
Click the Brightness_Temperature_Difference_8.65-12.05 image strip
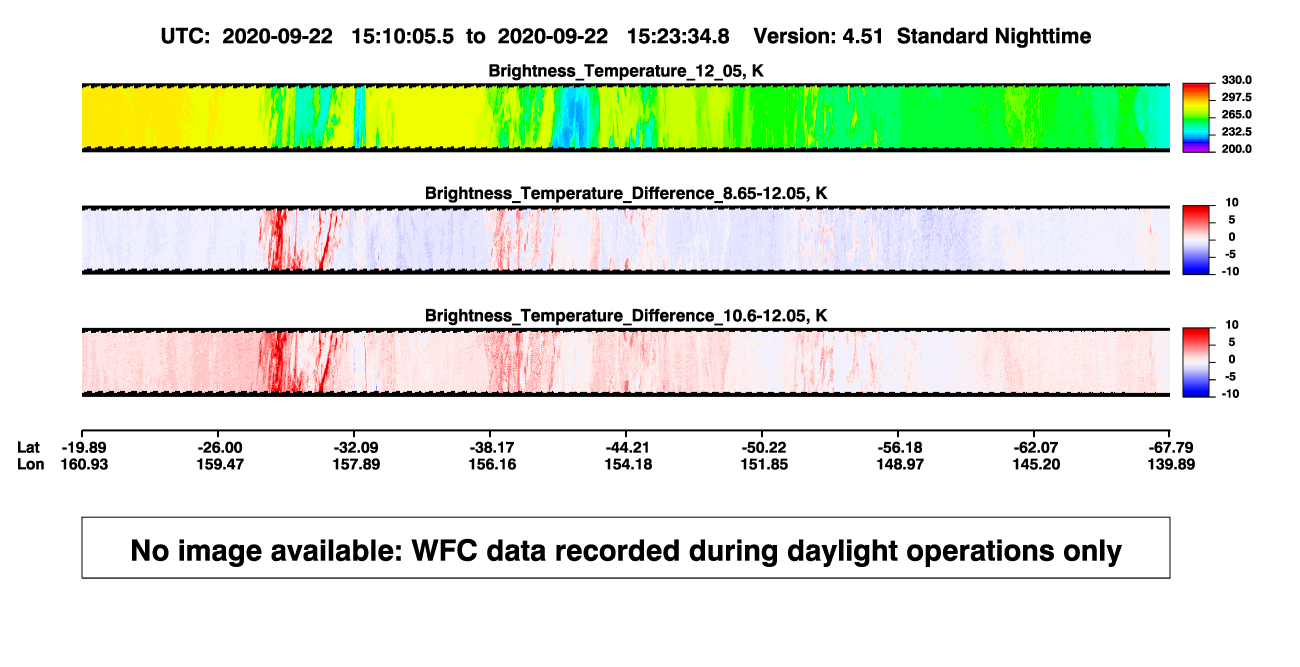(625, 240)
